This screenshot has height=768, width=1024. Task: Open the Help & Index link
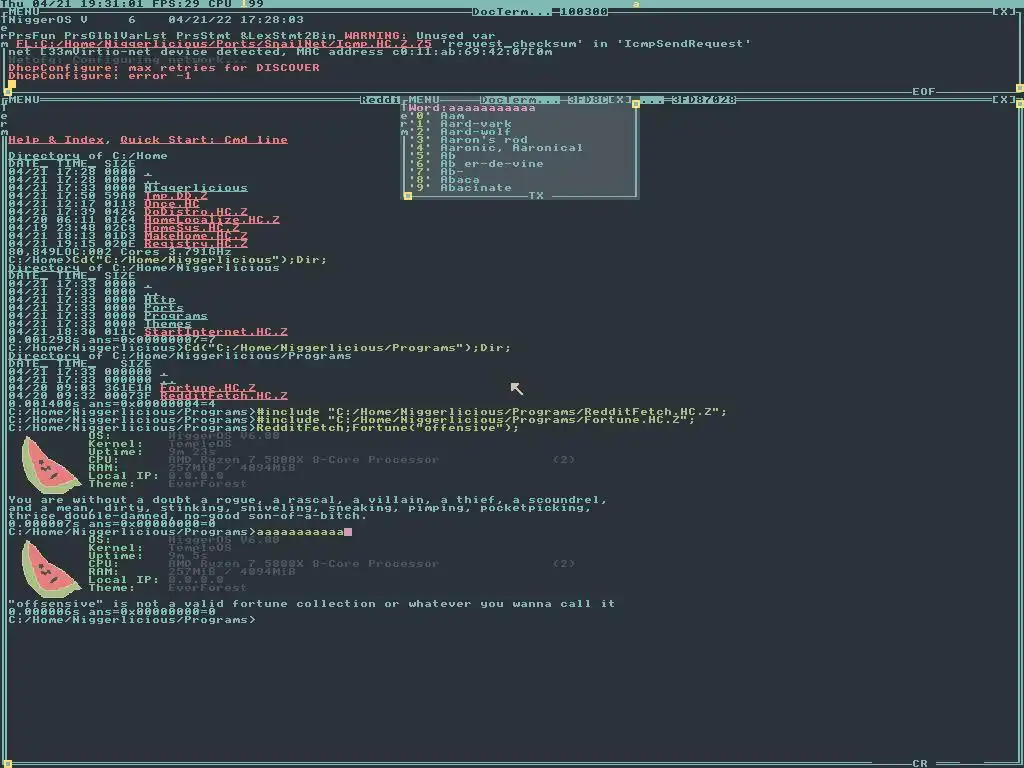[56, 140]
